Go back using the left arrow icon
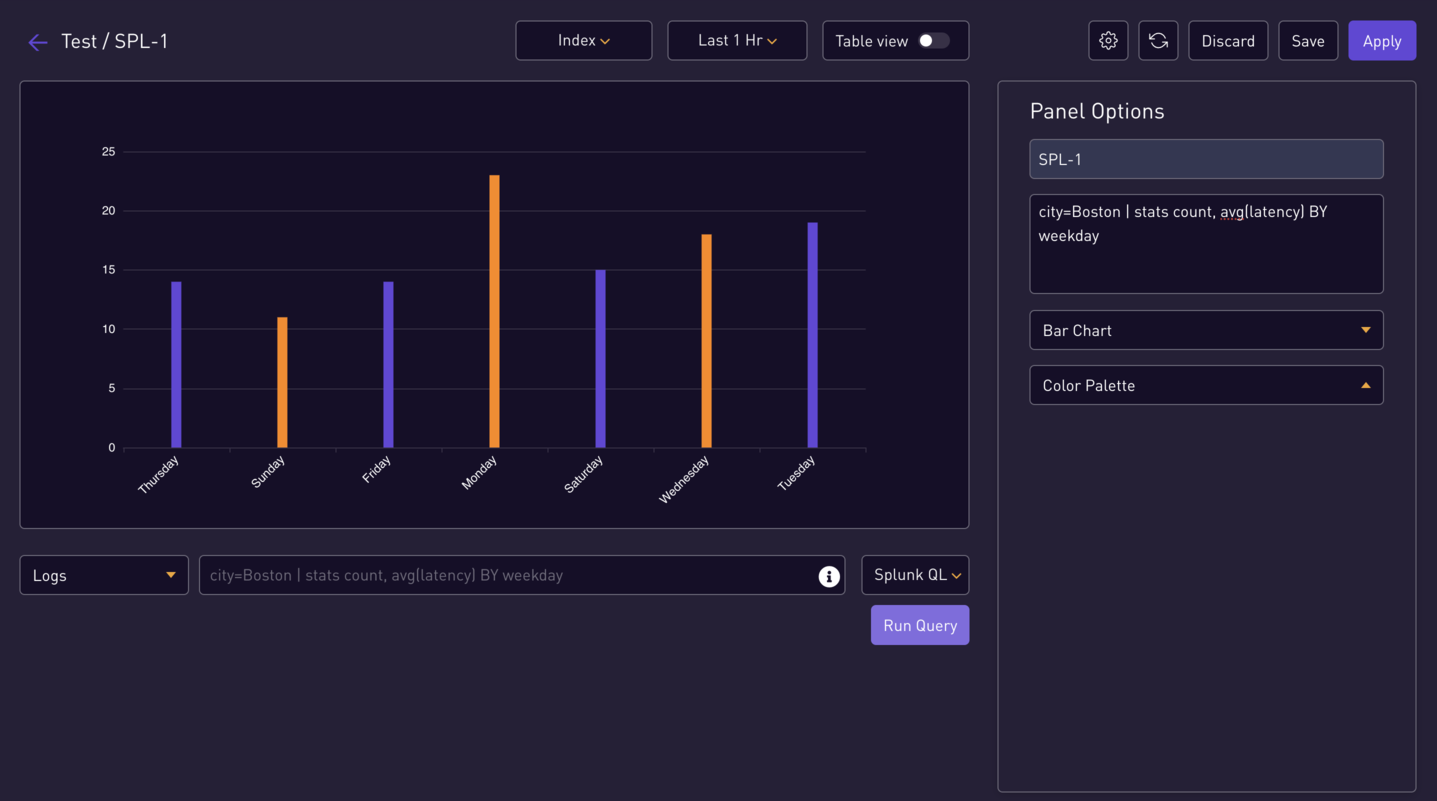Image resolution: width=1437 pixels, height=801 pixels. point(38,42)
